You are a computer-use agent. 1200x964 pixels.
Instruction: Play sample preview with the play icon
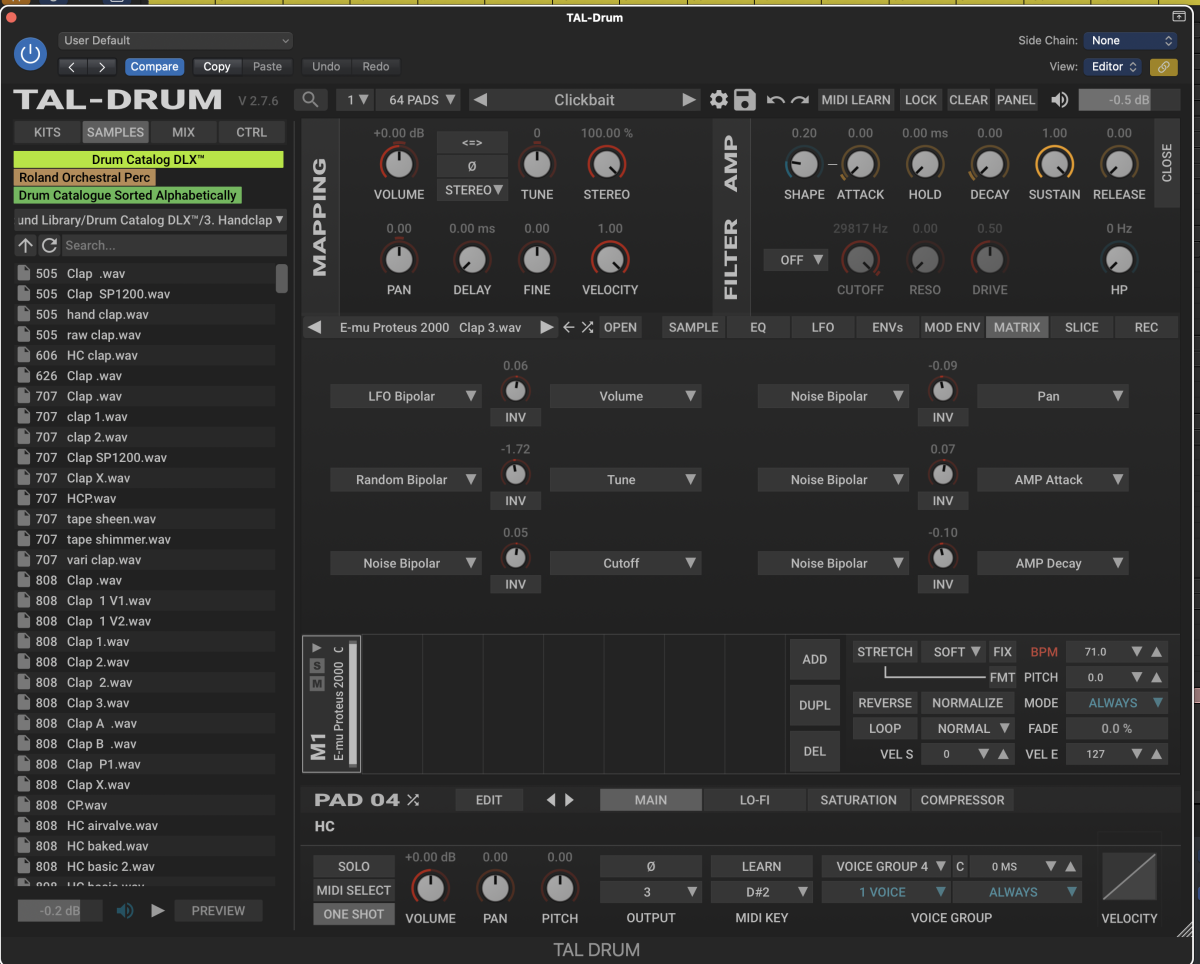tap(157, 911)
